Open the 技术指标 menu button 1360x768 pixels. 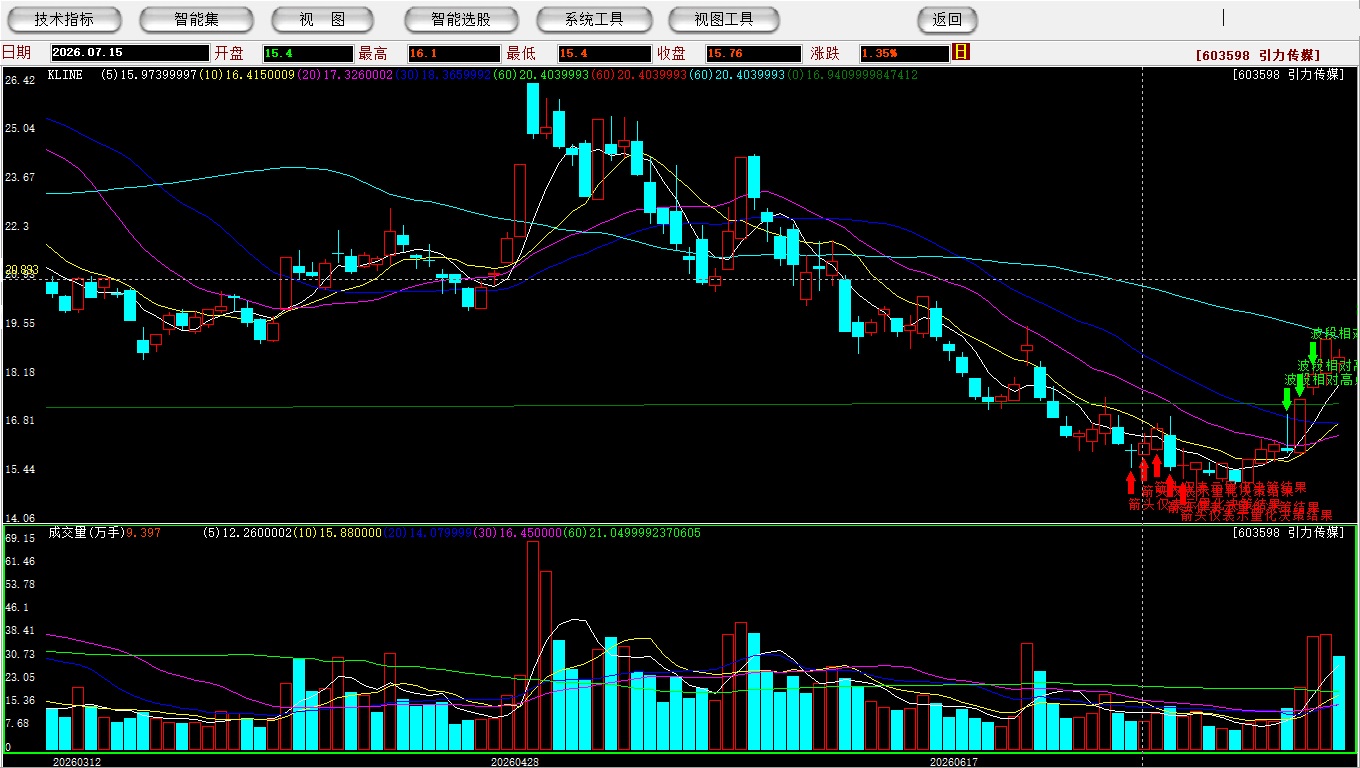(64, 19)
